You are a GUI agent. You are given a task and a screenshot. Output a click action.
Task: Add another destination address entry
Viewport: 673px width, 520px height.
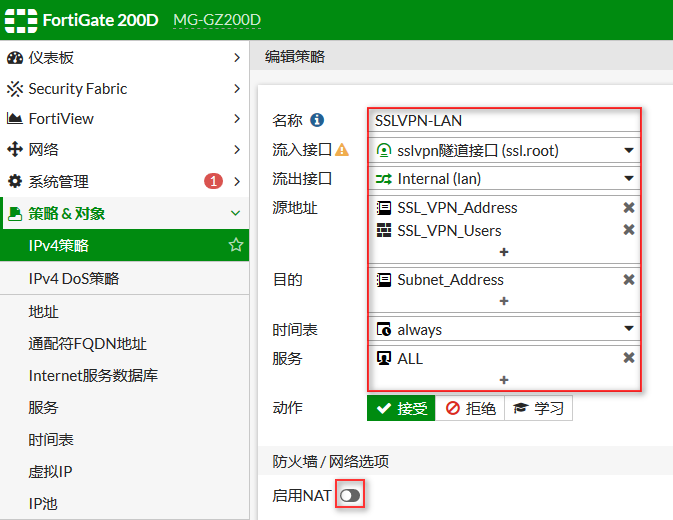(504, 301)
